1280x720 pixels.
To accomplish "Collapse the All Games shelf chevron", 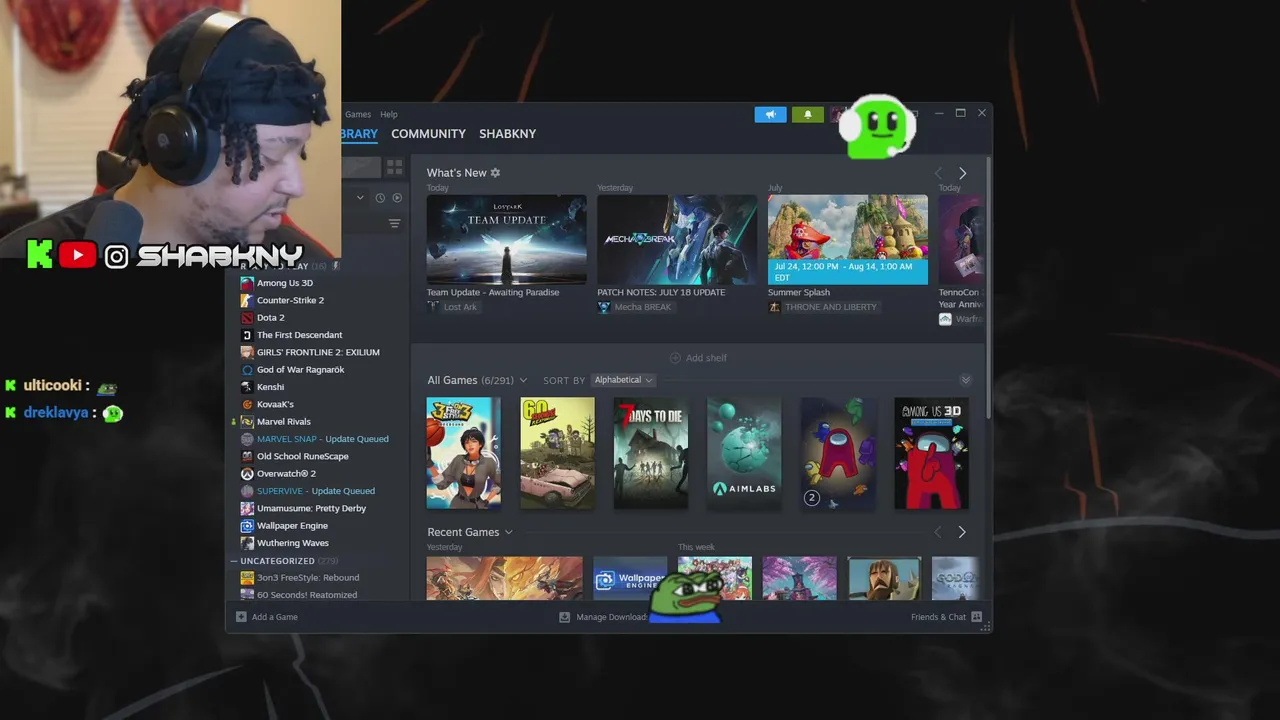I will pyautogui.click(x=965, y=380).
